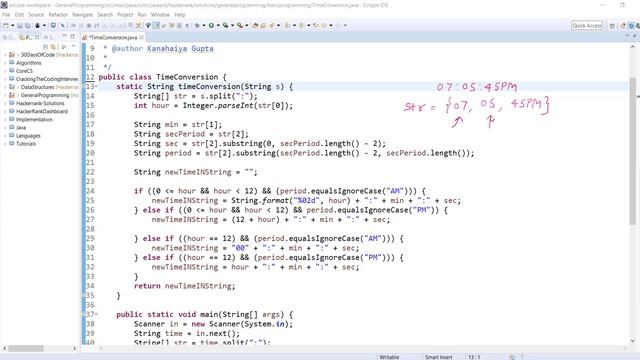
Task: Select the Languages project
Action: tap(28, 136)
